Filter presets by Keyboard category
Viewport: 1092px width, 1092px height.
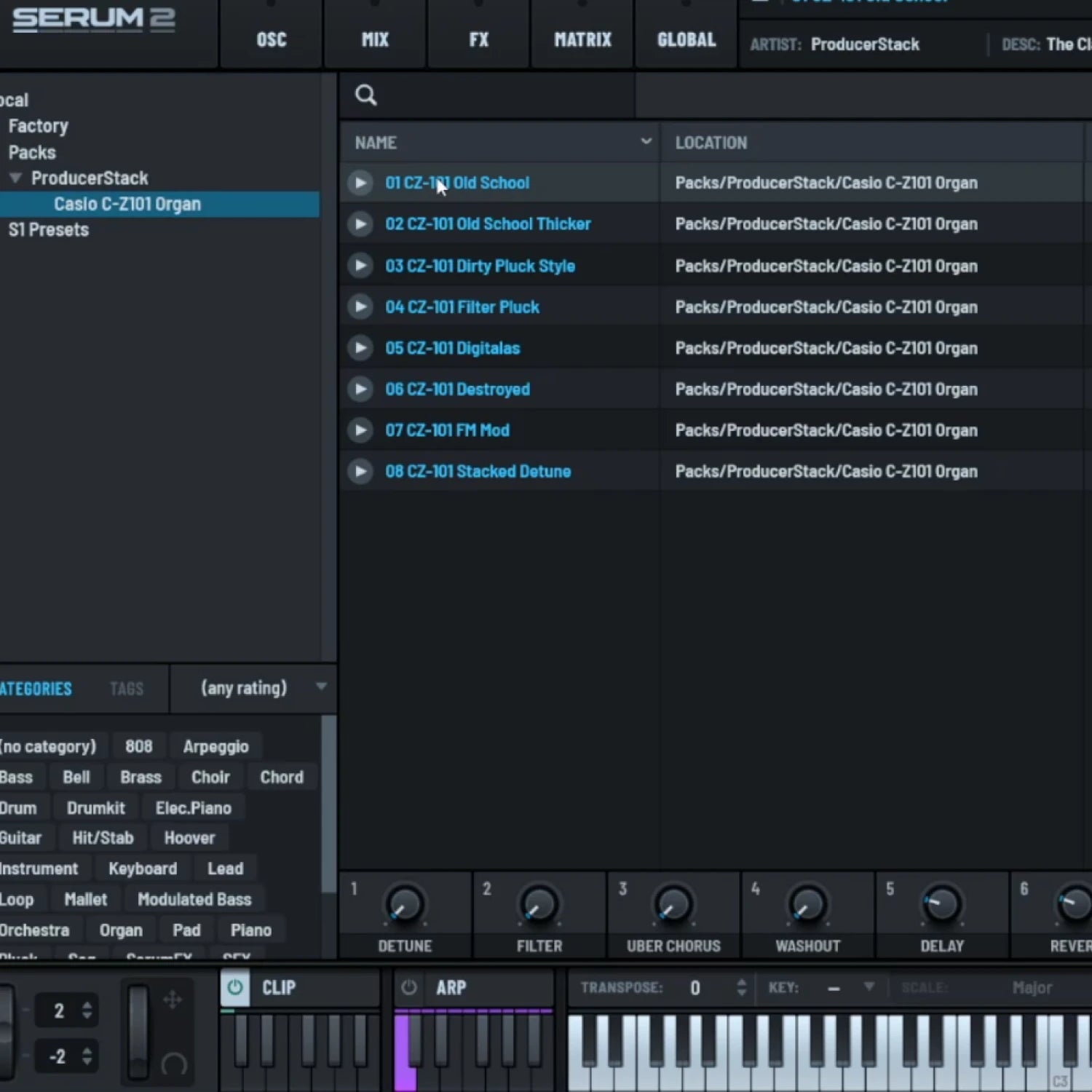coord(143,869)
